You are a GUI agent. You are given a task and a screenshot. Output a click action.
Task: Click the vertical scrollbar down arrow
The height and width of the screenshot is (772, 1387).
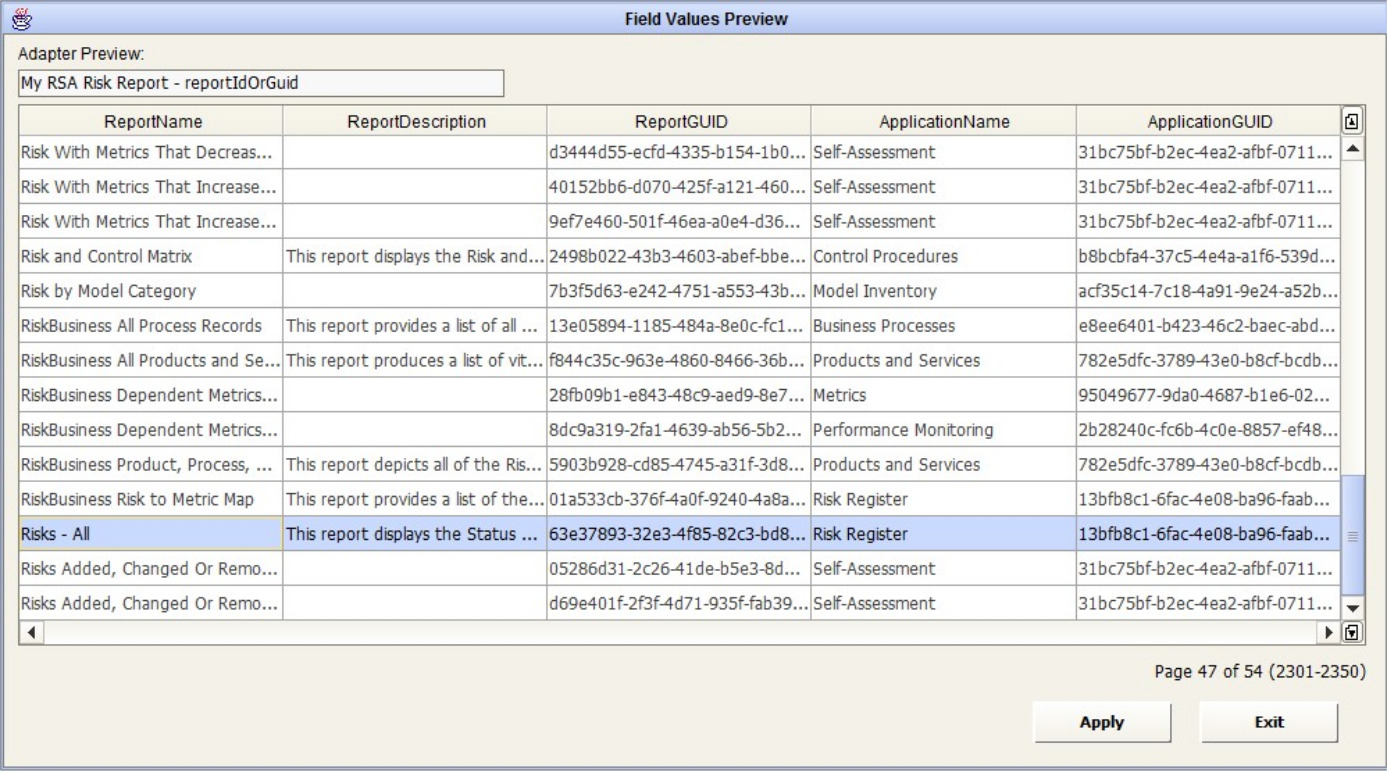(x=1351, y=607)
